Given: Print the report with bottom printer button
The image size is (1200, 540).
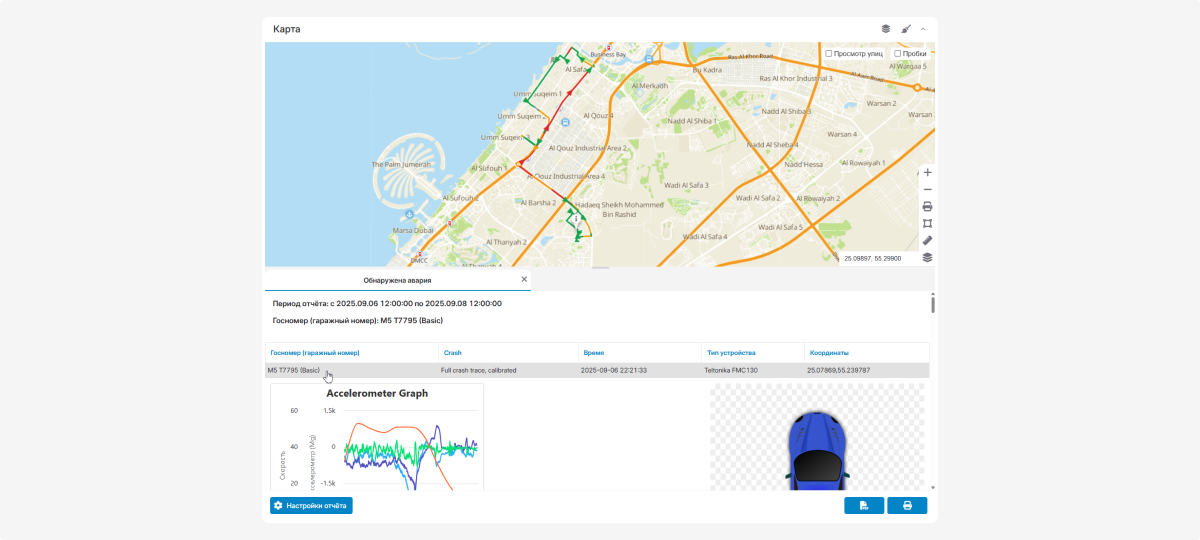Looking at the screenshot, I should pos(907,506).
